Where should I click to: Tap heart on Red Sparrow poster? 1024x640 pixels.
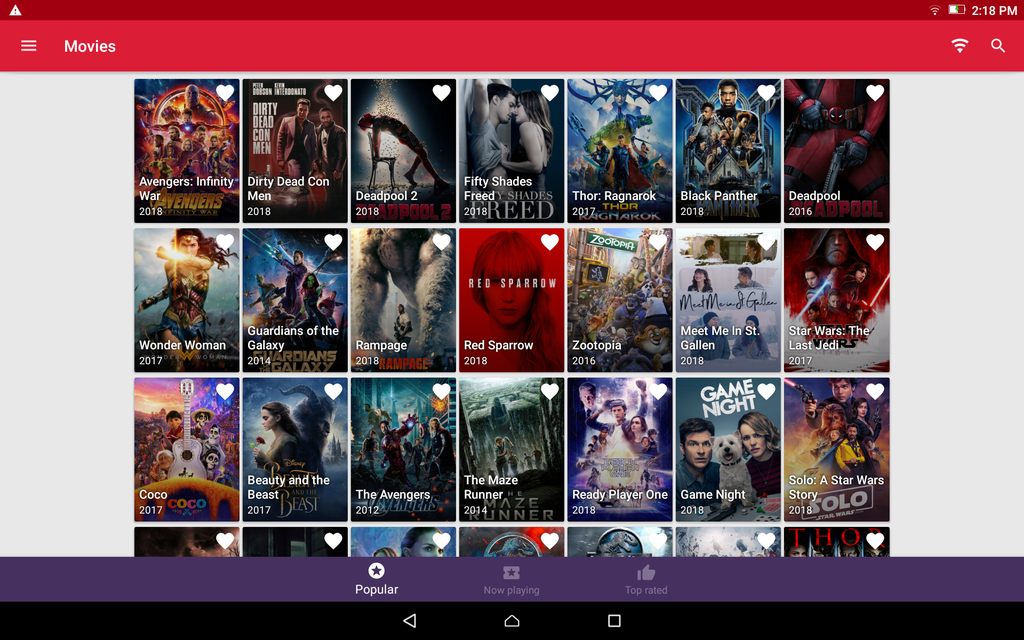click(x=550, y=242)
